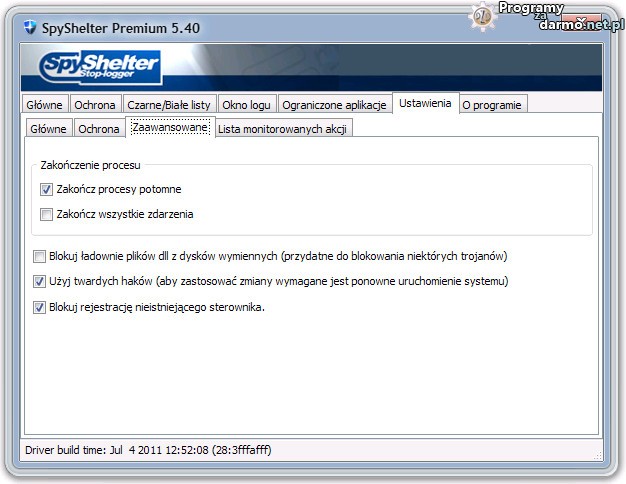Select the Ustawienia tab
The width and height of the screenshot is (626, 484).
[425, 103]
